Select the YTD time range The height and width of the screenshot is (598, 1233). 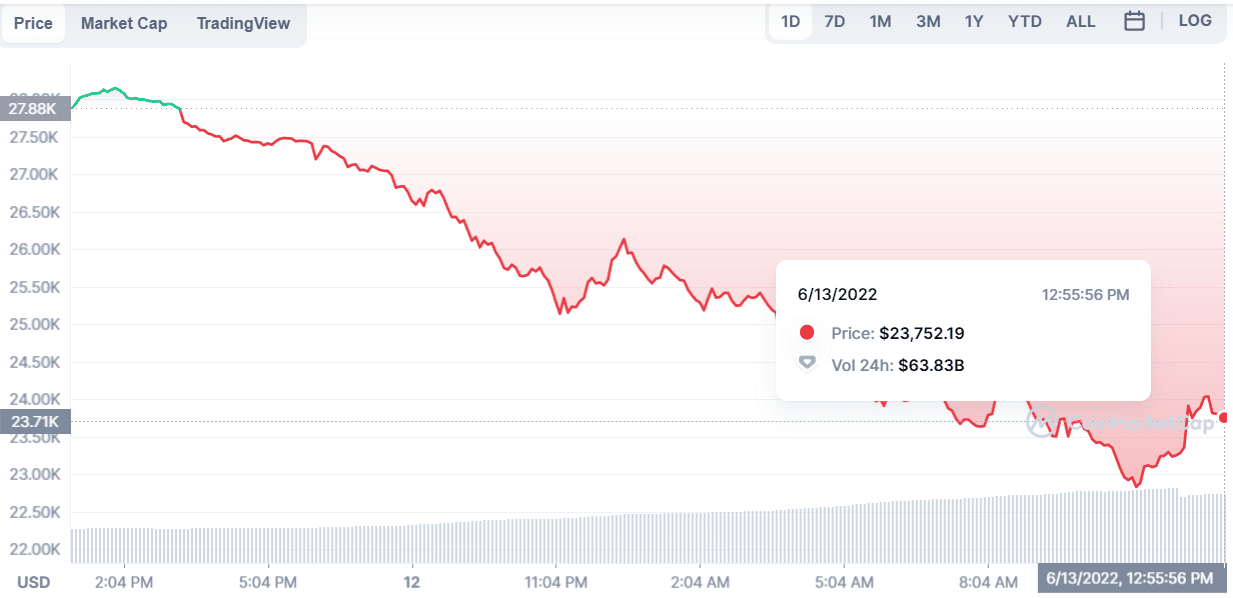tap(1025, 21)
